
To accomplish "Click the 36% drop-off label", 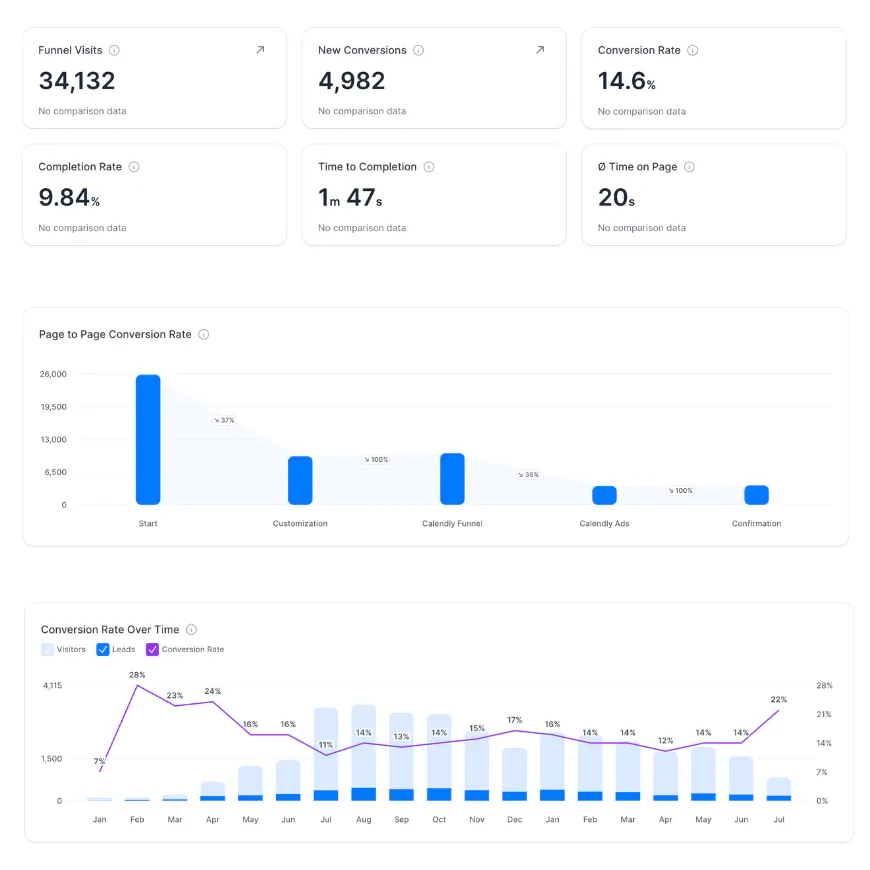I will [x=528, y=475].
